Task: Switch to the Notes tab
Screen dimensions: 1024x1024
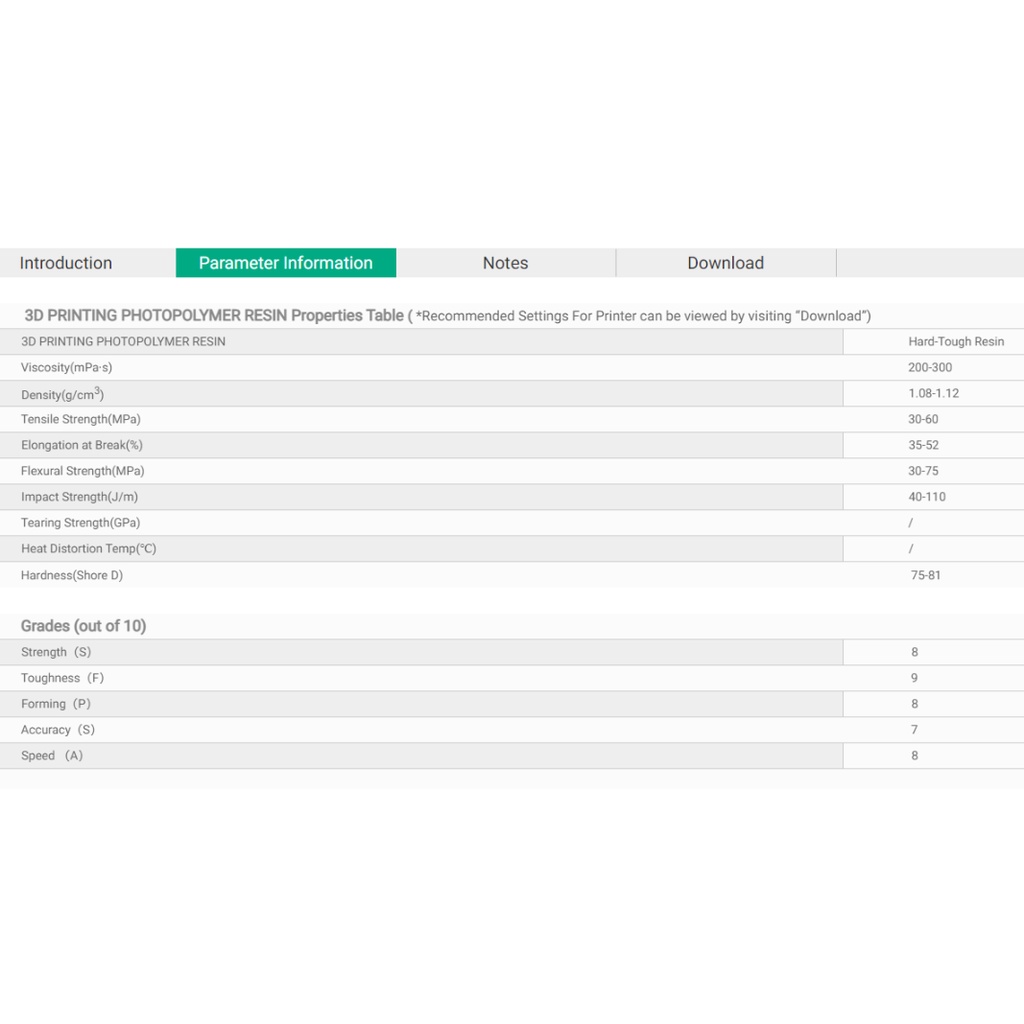Action: [505, 263]
